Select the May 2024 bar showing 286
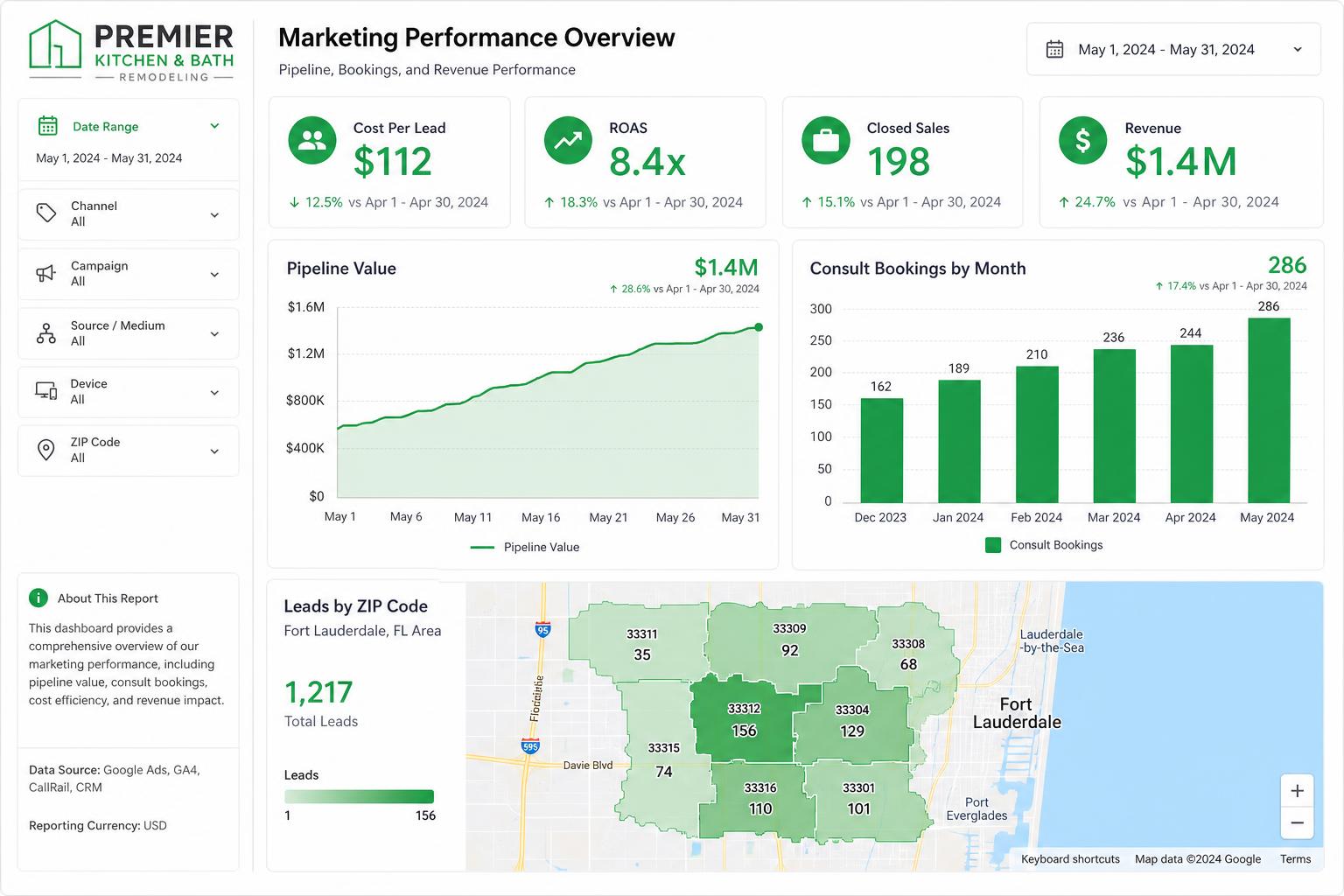 point(1269,409)
